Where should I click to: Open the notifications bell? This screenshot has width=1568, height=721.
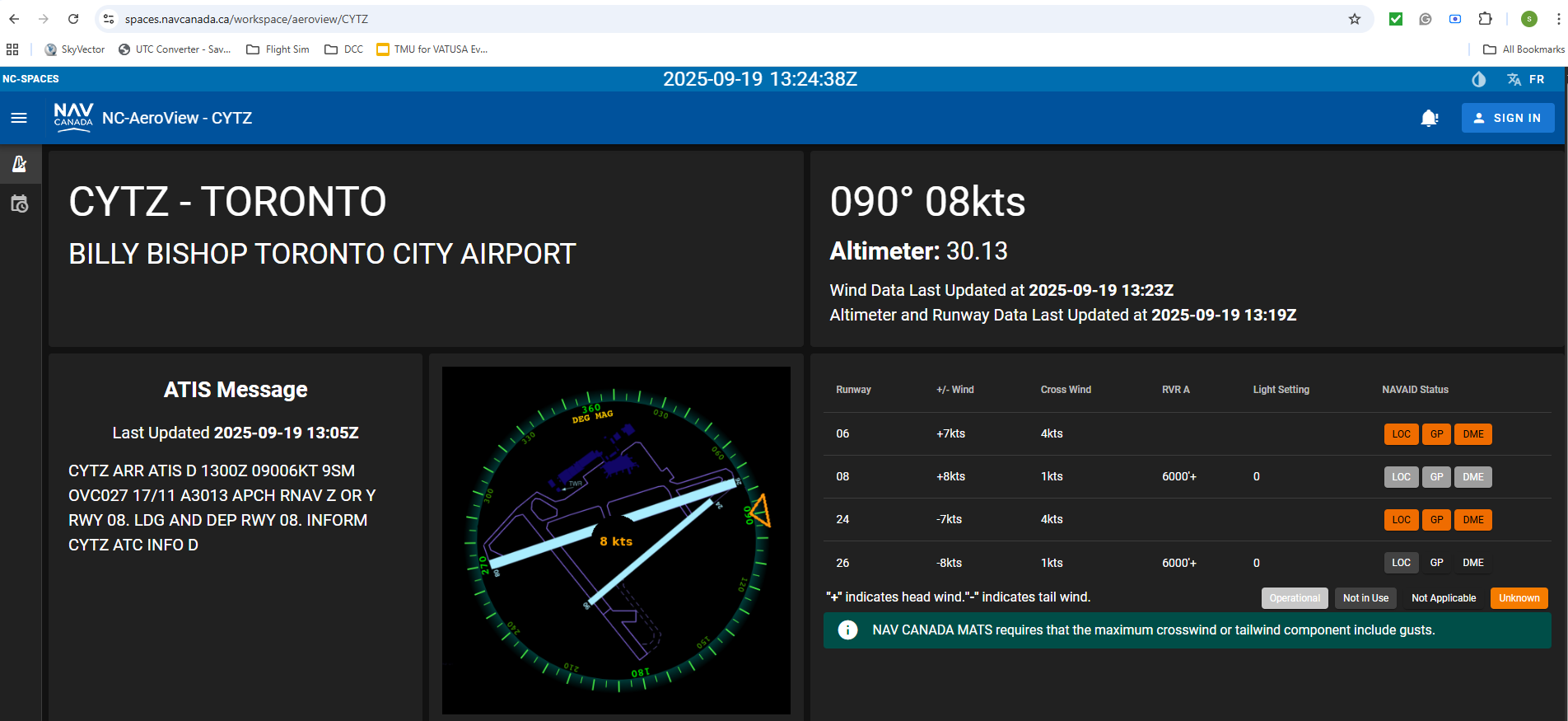coord(1430,118)
